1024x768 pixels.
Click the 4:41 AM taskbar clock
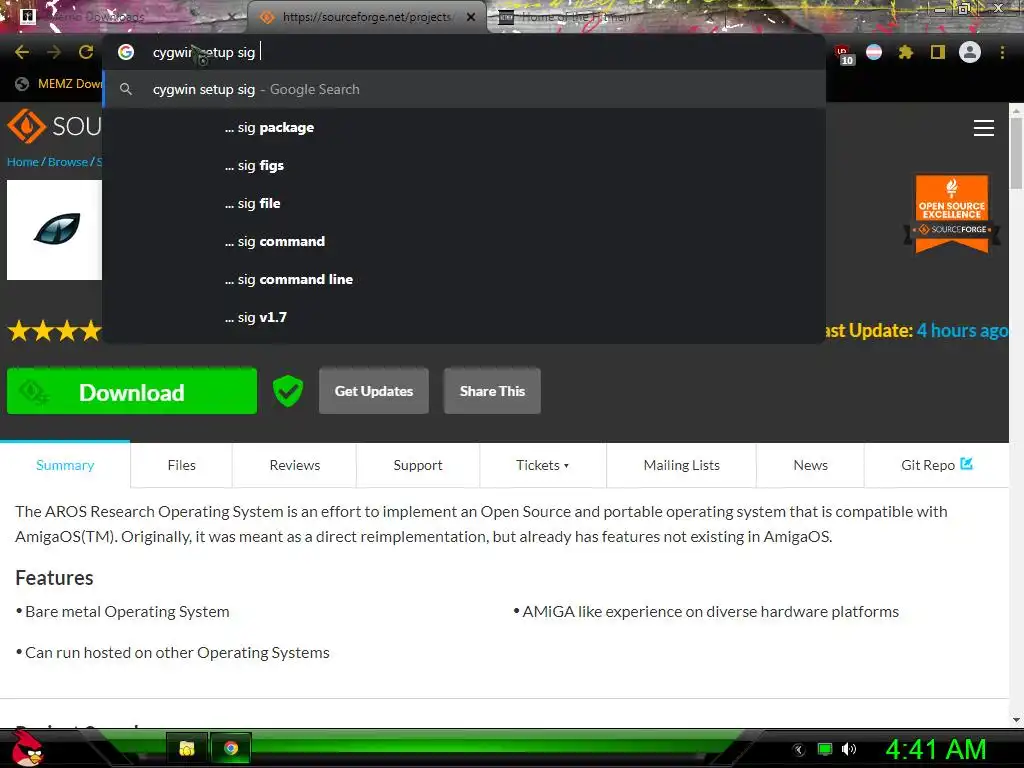[935, 750]
